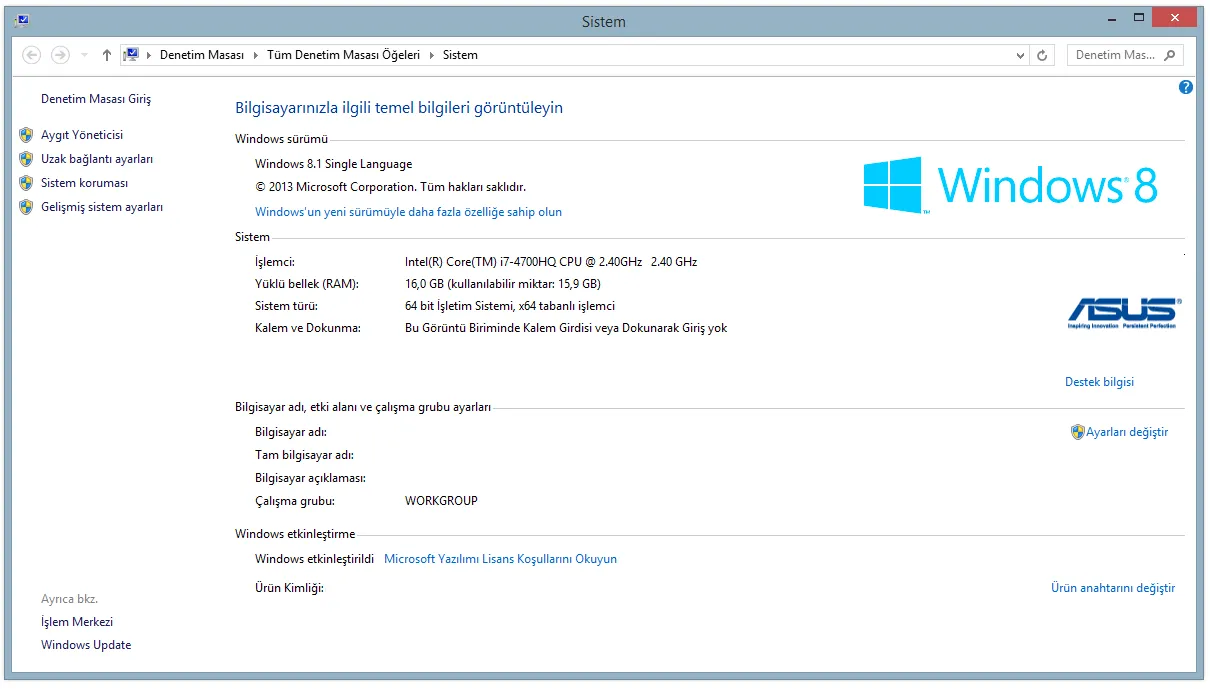This screenshot has height=689, width=1210.
Task: Maximize the Sistem window
Action: [x=1139, y=18]
